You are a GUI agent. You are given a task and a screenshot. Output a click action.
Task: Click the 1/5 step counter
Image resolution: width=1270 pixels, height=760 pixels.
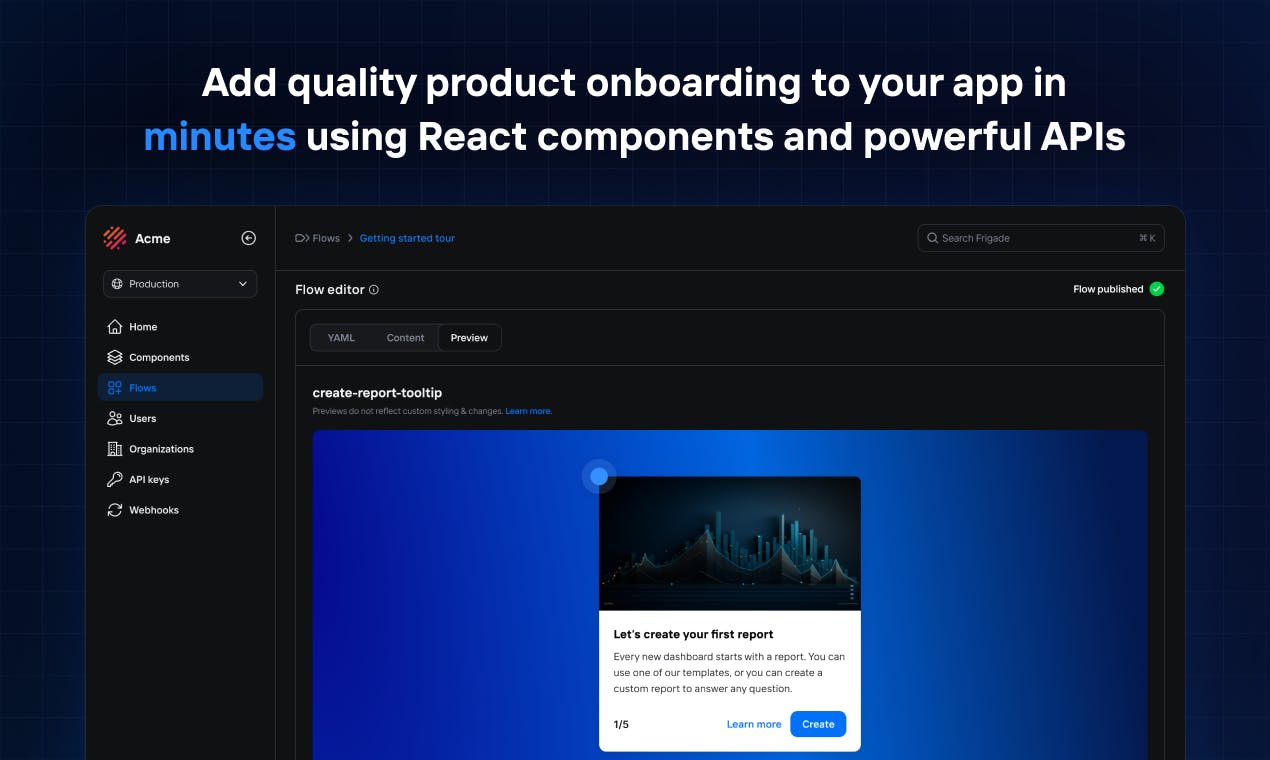coord(621,724)
